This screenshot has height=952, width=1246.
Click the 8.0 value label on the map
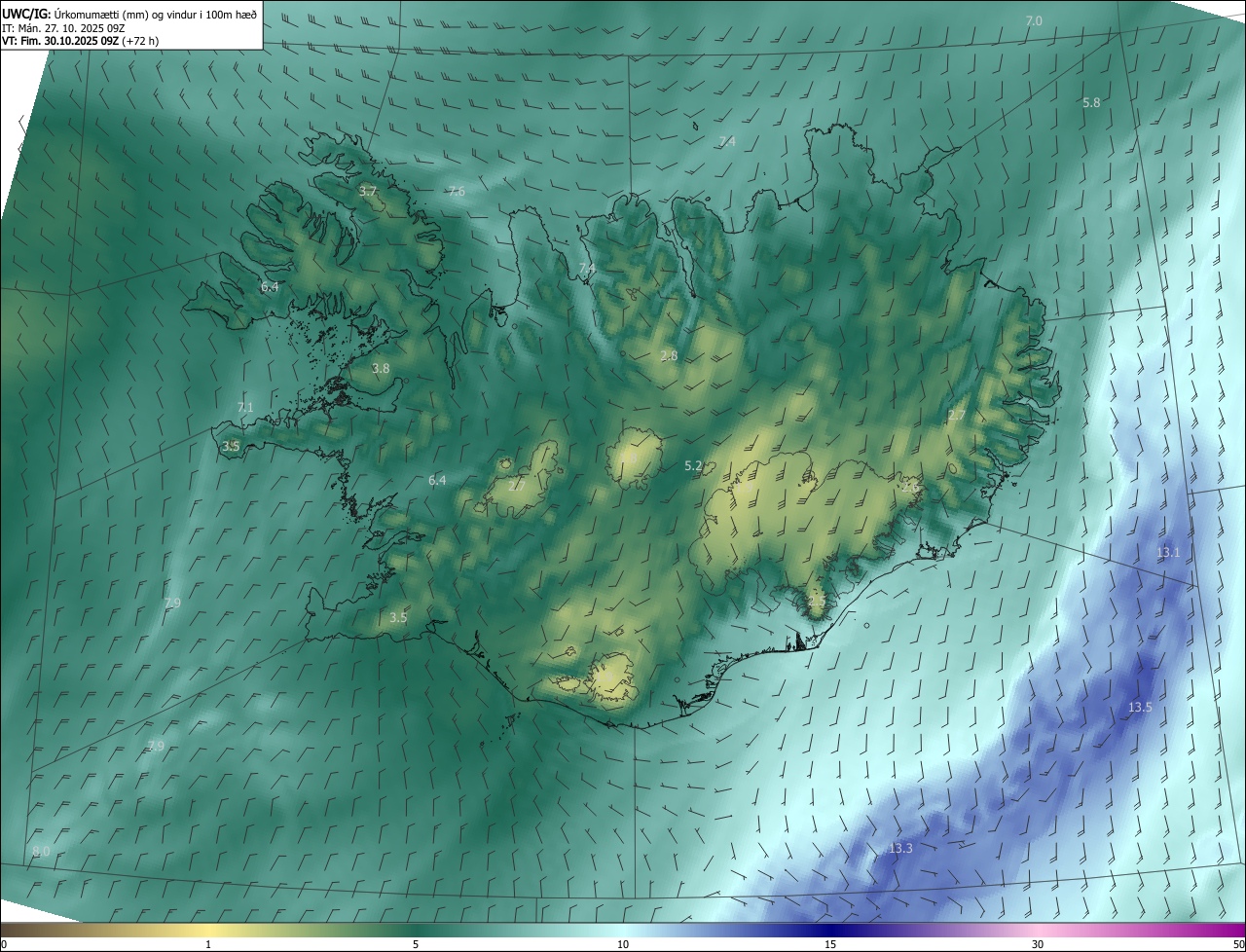(x=41, y=851)
